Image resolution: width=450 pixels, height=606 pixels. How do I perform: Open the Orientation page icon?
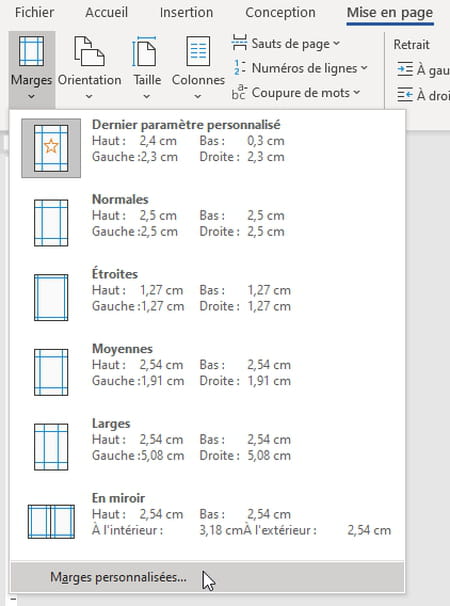[x=89, y=51]
